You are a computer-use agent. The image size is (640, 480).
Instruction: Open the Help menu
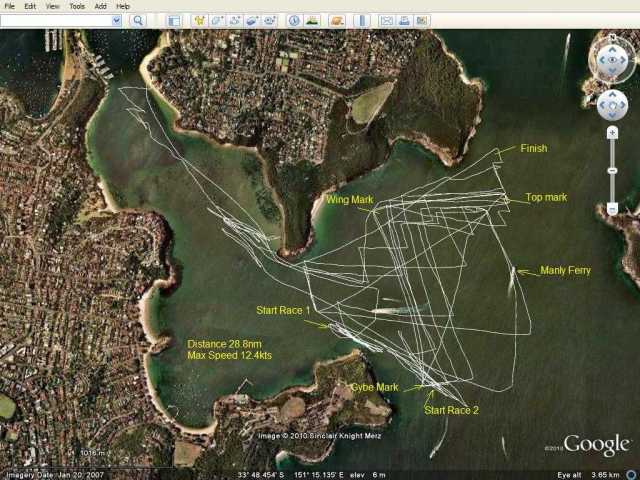pos(123,6)
